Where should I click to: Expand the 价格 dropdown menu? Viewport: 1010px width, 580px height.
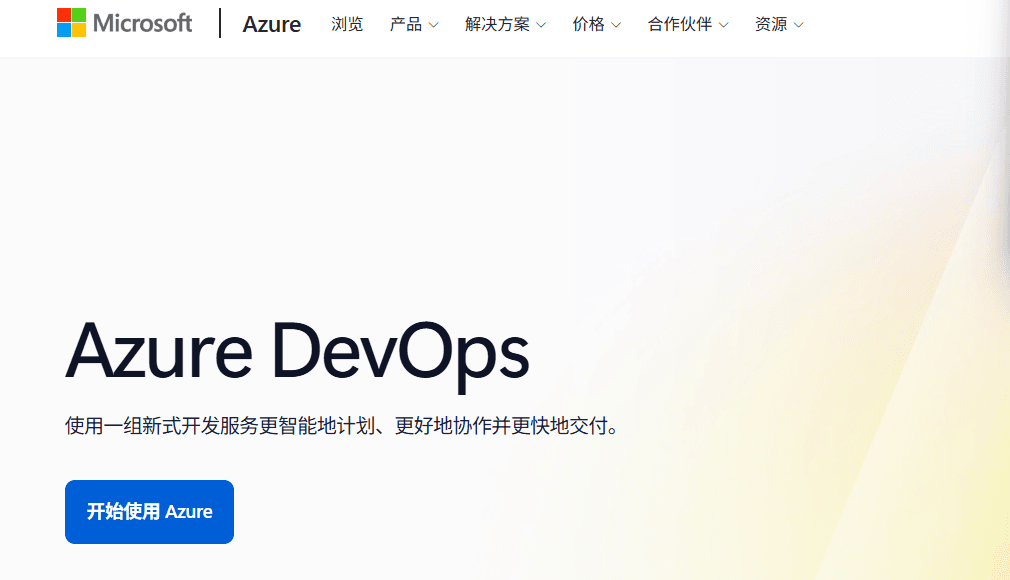click(x=596, y=24)
